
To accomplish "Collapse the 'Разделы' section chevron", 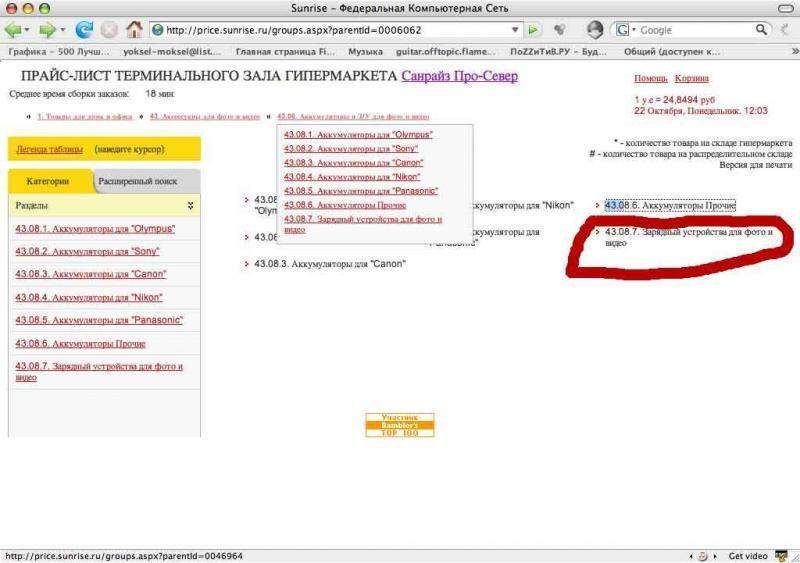I will click(x=190, y=205).
